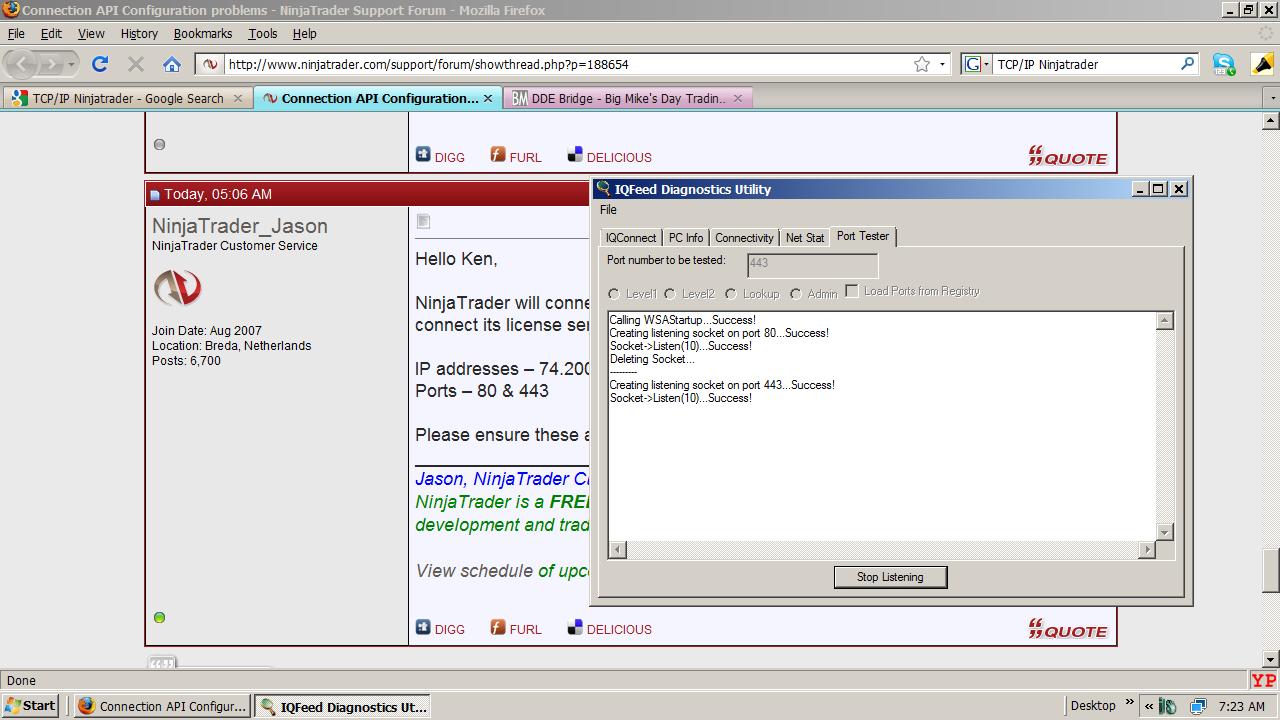Click the page scrollbar down arrow

1271,659
